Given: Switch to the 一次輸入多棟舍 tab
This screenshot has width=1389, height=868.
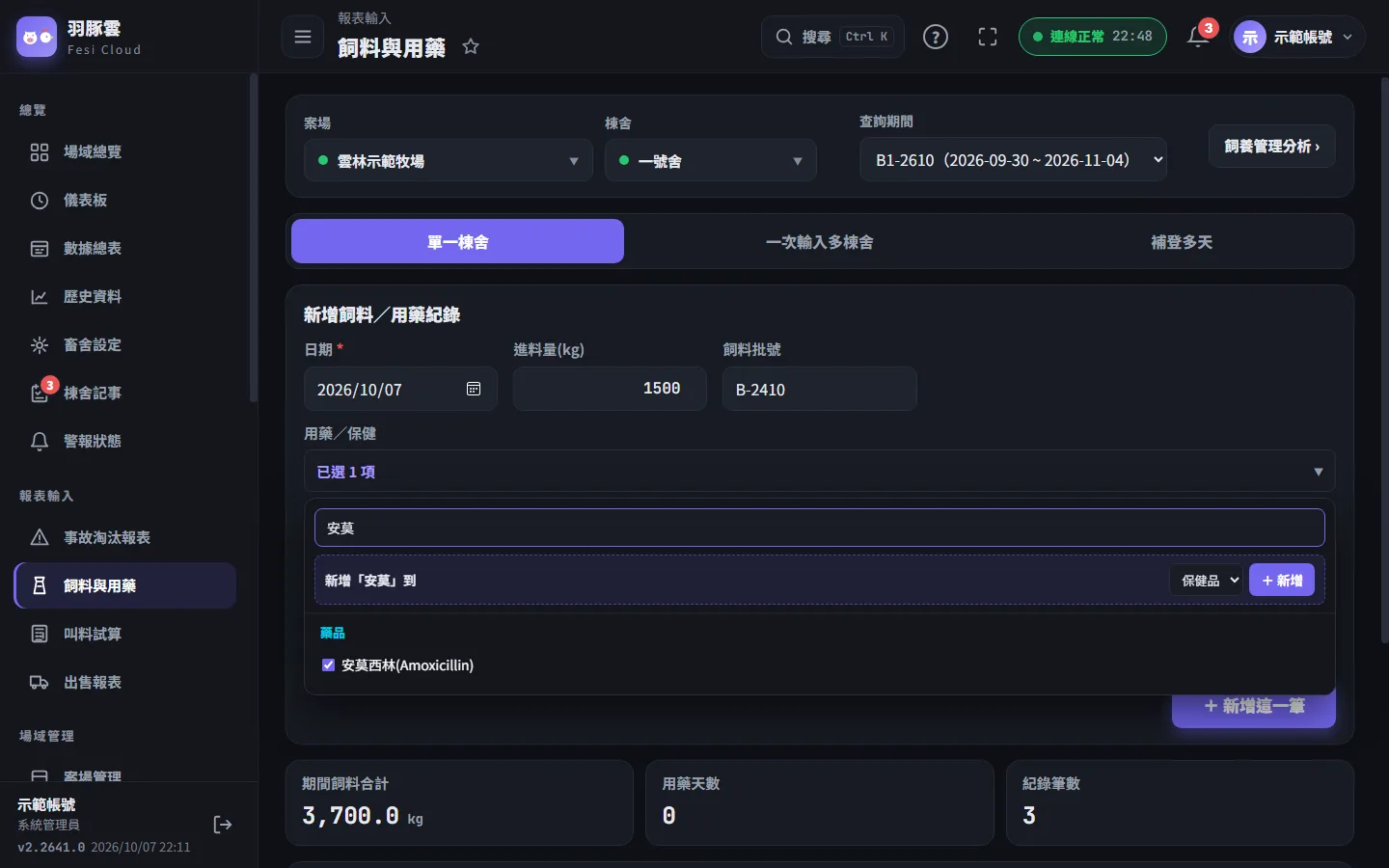Looking at the screenshot, I should [820, 242].
